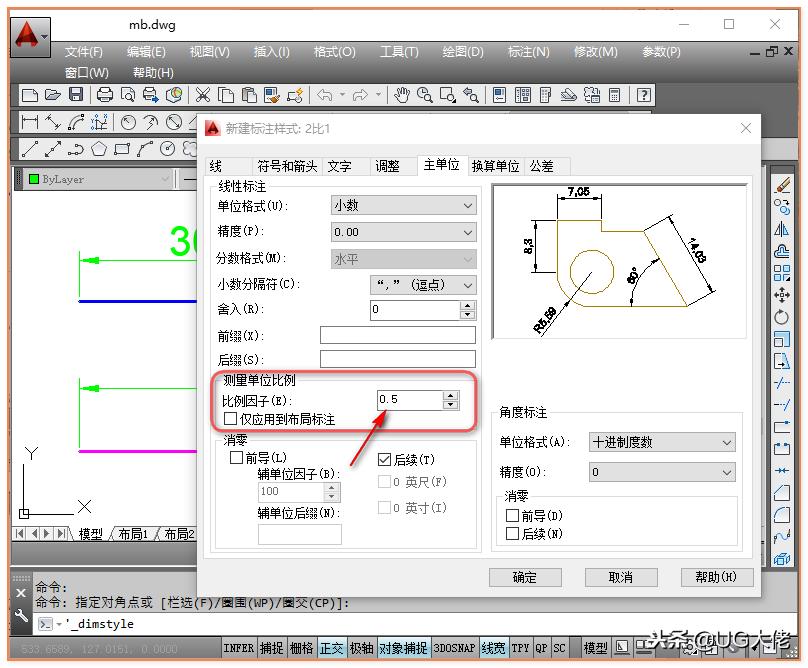Image resolution: width=808 pixels, height=668 pixels.
Task: Select the Mirror tool on right toolbar
Action: pos(783,228)
